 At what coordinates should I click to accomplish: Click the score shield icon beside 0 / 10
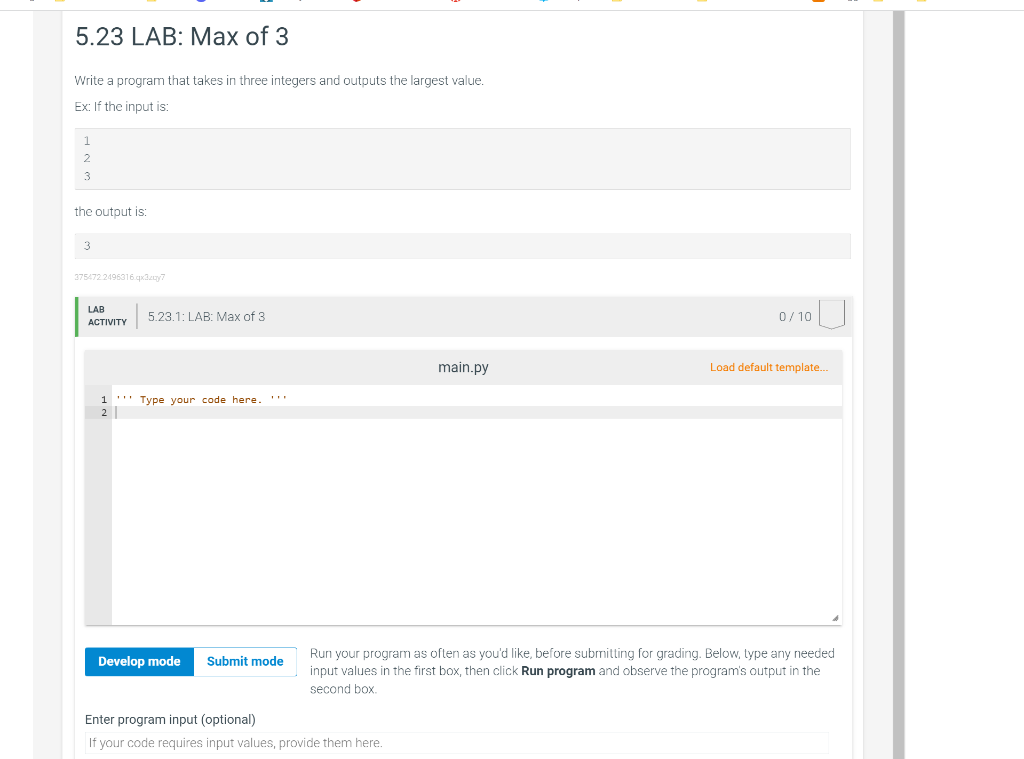(831, 314)
